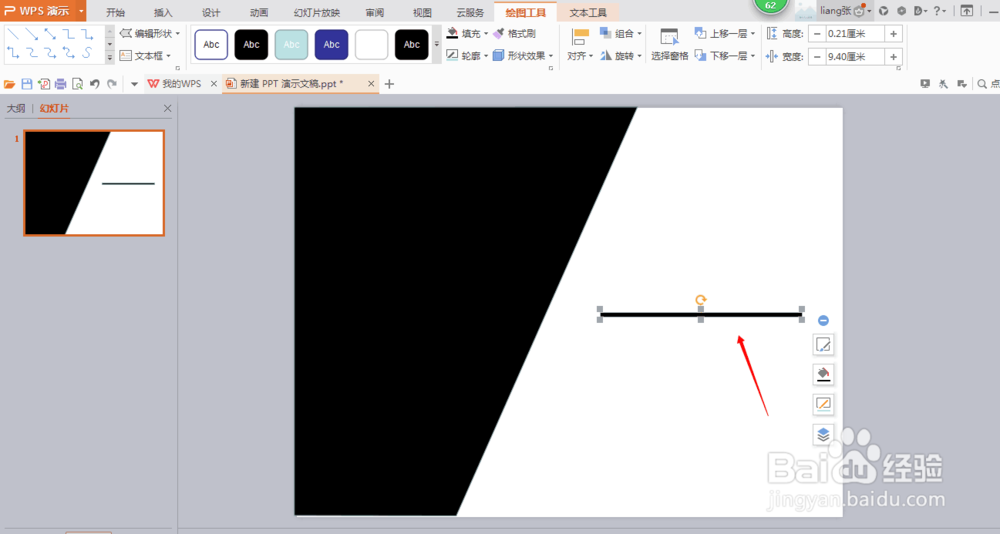1000x534 pixels.
Task: Click the Print icon
Action: tap(61, 84)
